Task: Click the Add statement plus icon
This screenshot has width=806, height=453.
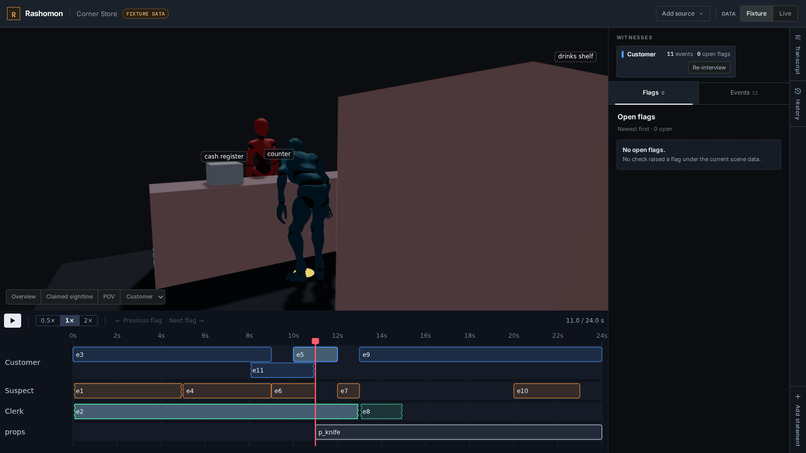Action: click(798, 397)
